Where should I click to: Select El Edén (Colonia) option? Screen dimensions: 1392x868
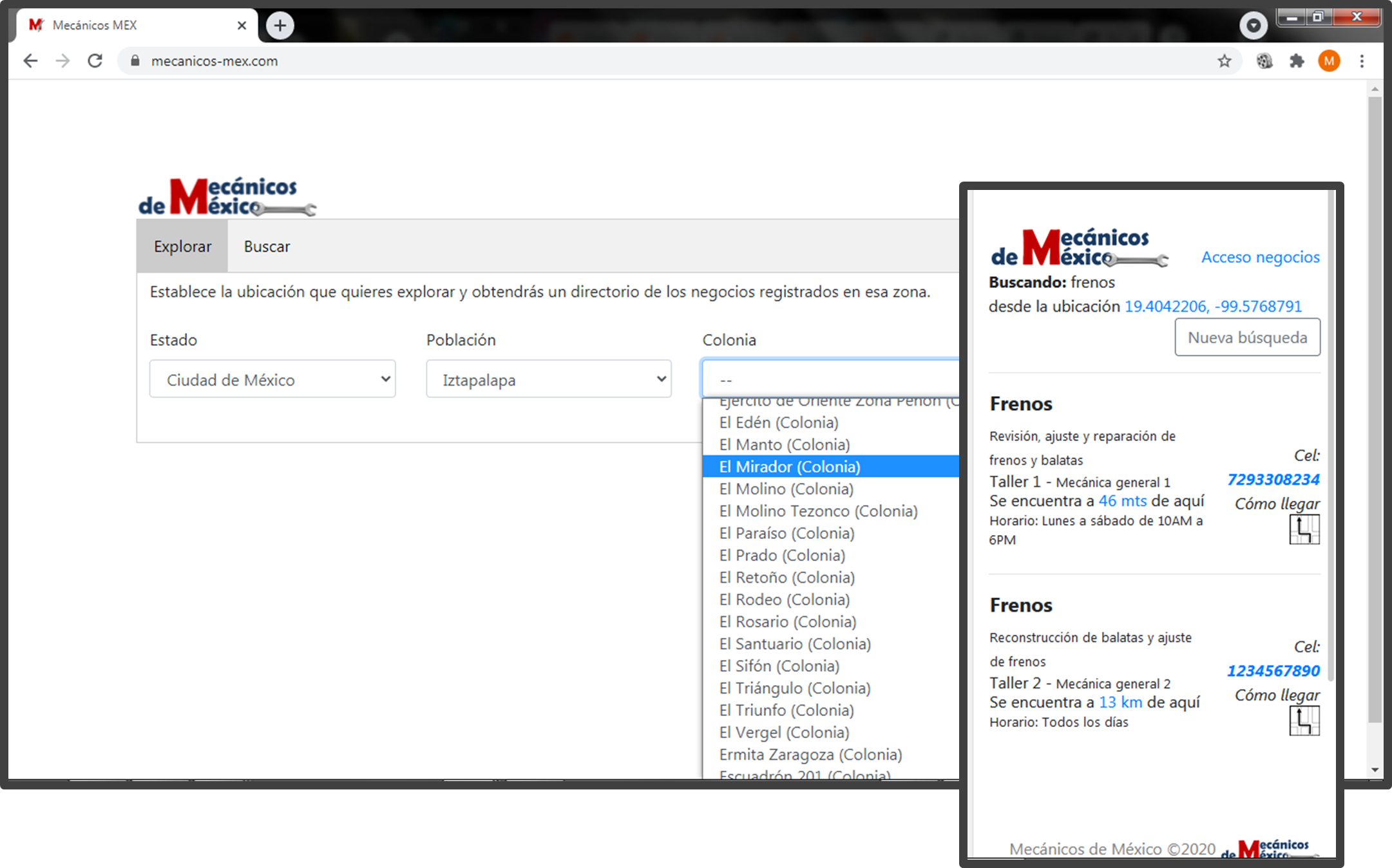click(830, 422)
